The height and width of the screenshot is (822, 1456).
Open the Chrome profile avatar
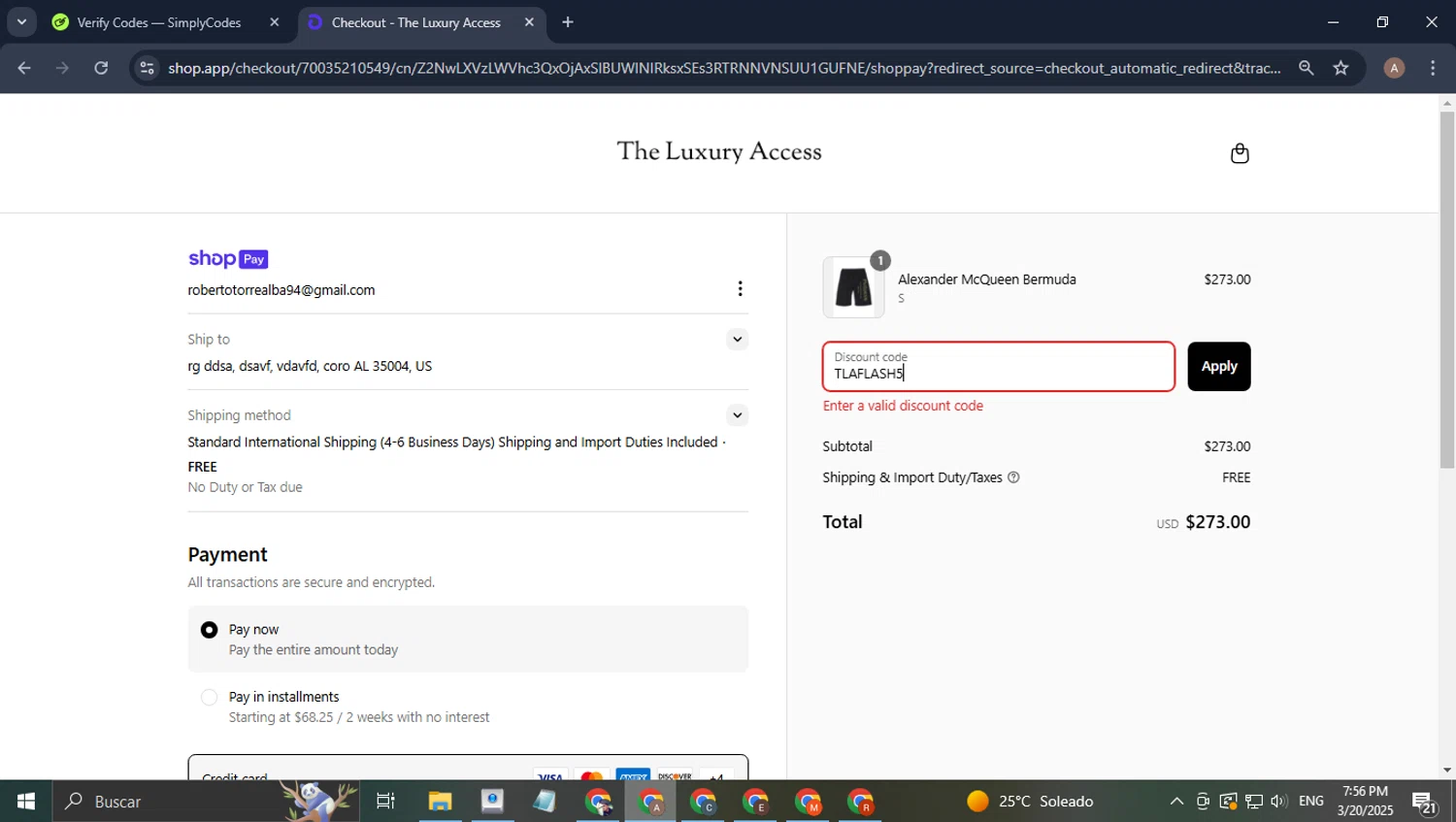[1394, 68]
